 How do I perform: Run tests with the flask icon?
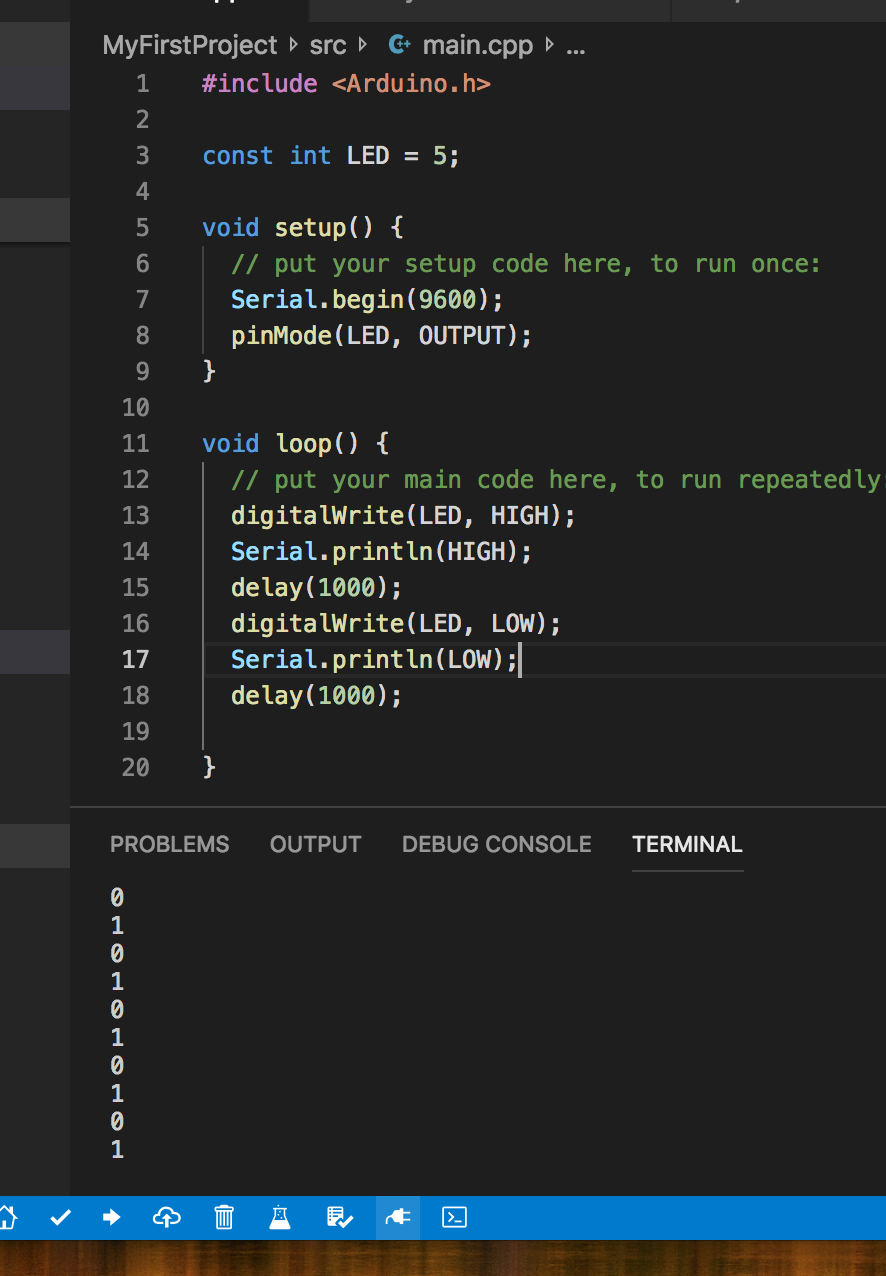point(280,1217)
